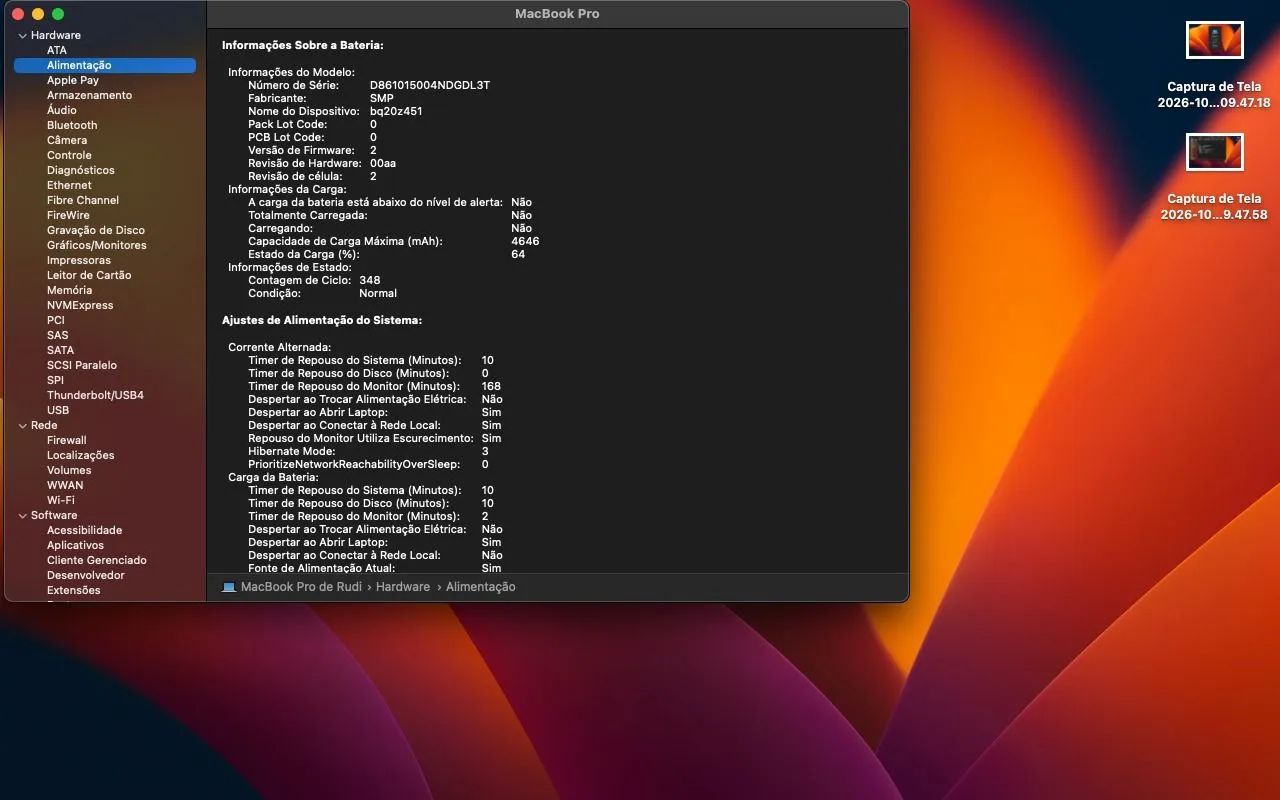The image size is (1280, 800).
Task: Select Leitor de Cartão entry
Action: (89, 275)
